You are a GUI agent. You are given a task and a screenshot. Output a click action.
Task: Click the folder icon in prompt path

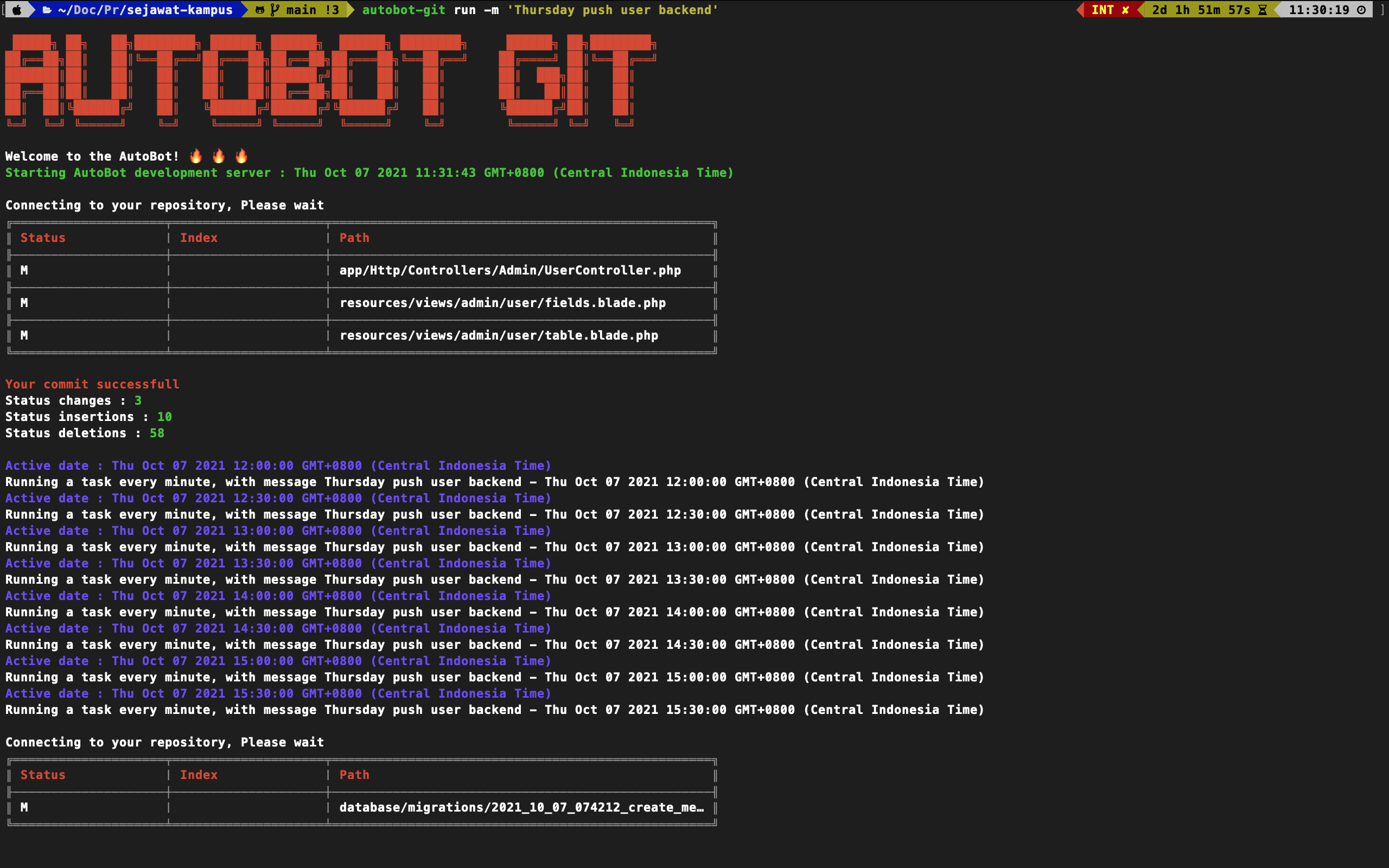(x=47, y=10)
